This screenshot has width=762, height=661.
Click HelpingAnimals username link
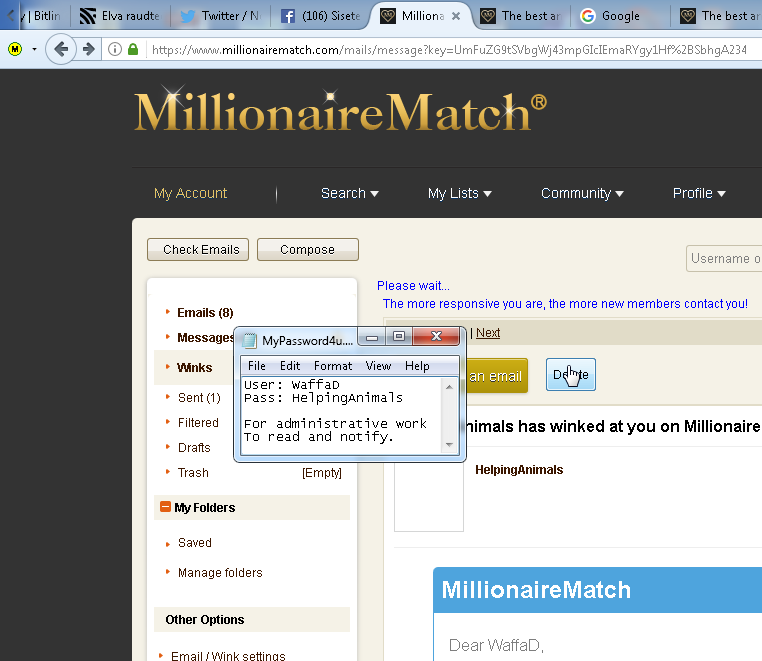tap(519, 470)
